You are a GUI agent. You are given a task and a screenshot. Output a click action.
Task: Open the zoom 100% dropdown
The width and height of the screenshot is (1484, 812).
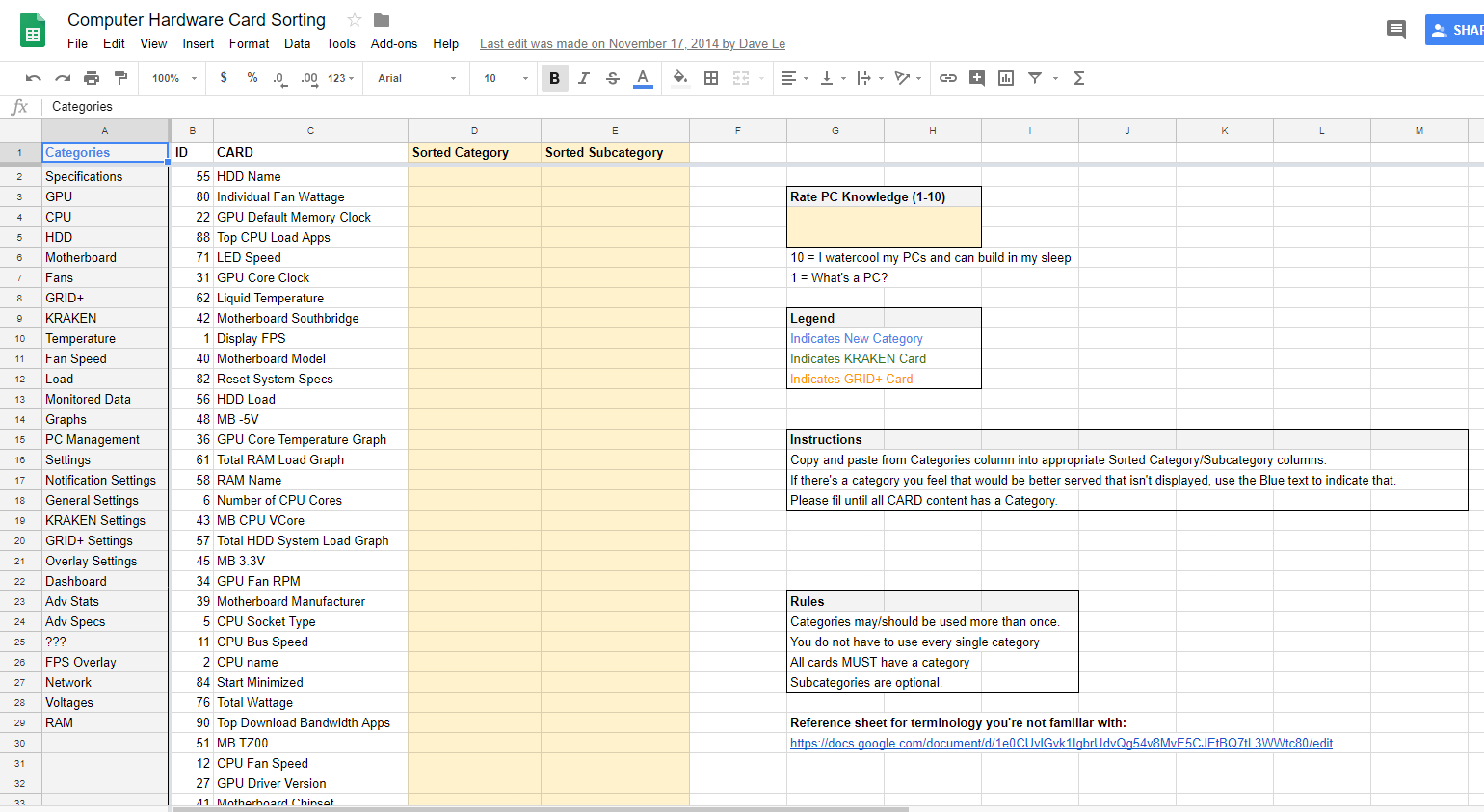[x=174, y=78]
